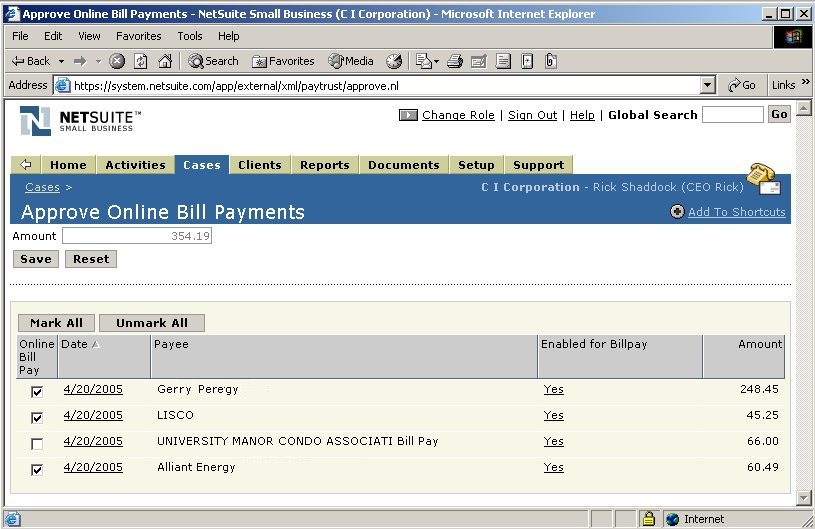Open the File menu
This screenshot has height=529, width=815.
(20, 36)
